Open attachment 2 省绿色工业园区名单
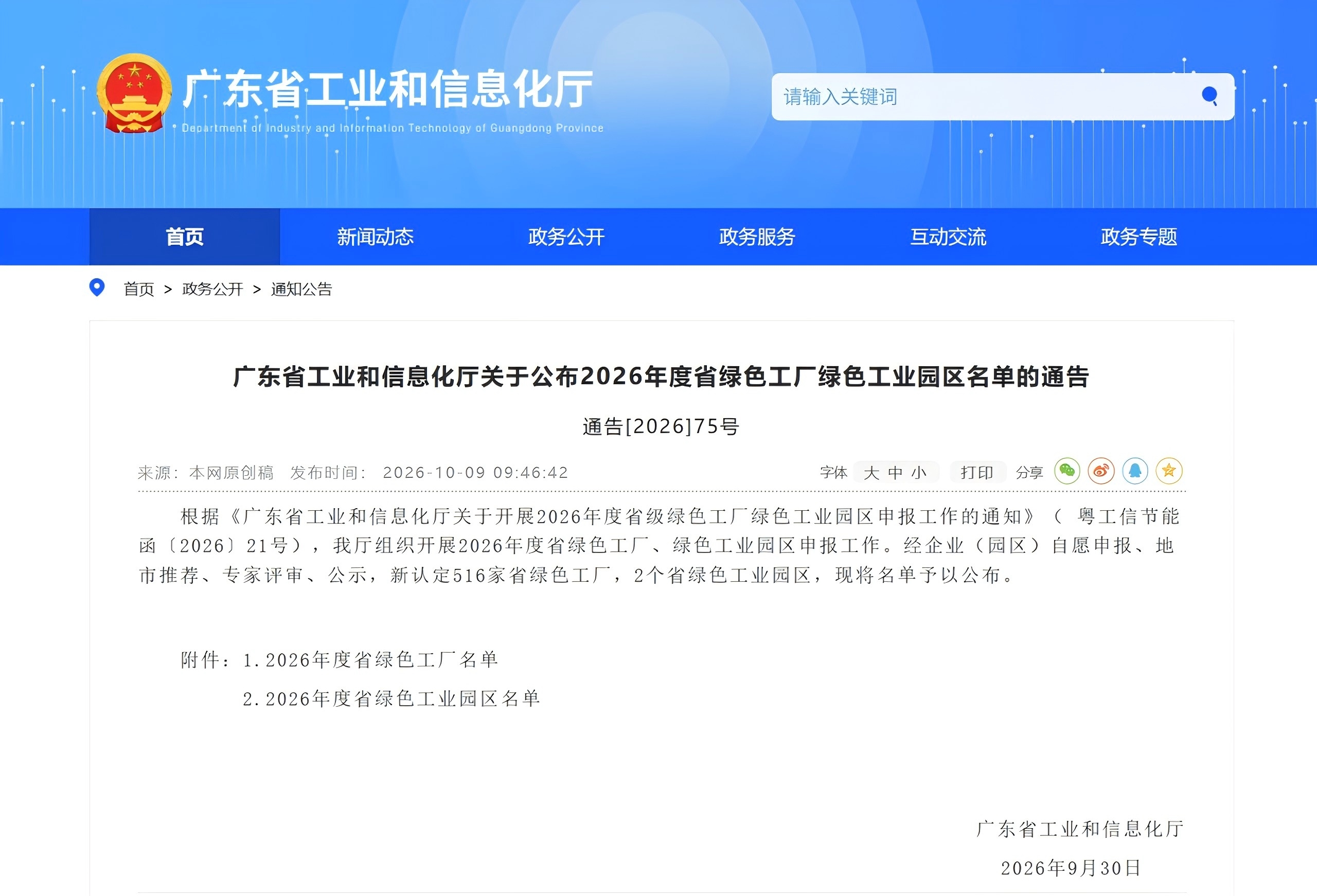The height and width of the screenshot is (896, 1317). 391,699
